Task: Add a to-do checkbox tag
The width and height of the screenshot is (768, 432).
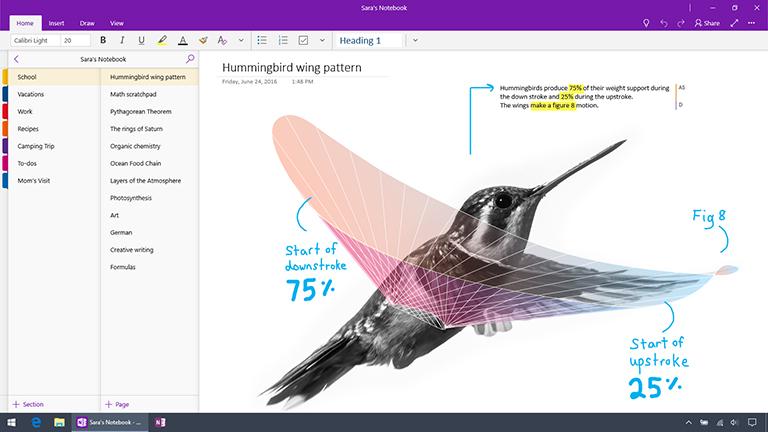Action: 304,41
